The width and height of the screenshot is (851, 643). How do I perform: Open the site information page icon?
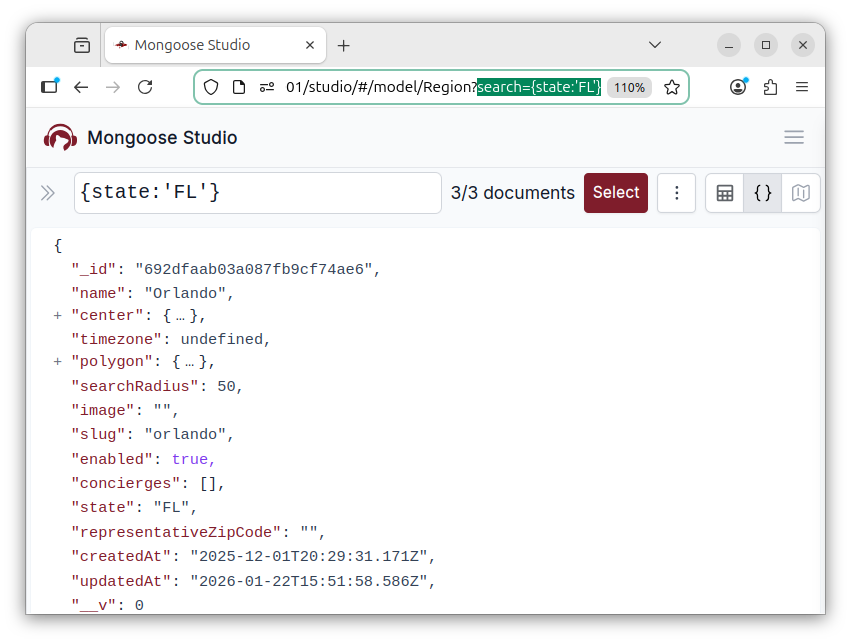(239, 87)
